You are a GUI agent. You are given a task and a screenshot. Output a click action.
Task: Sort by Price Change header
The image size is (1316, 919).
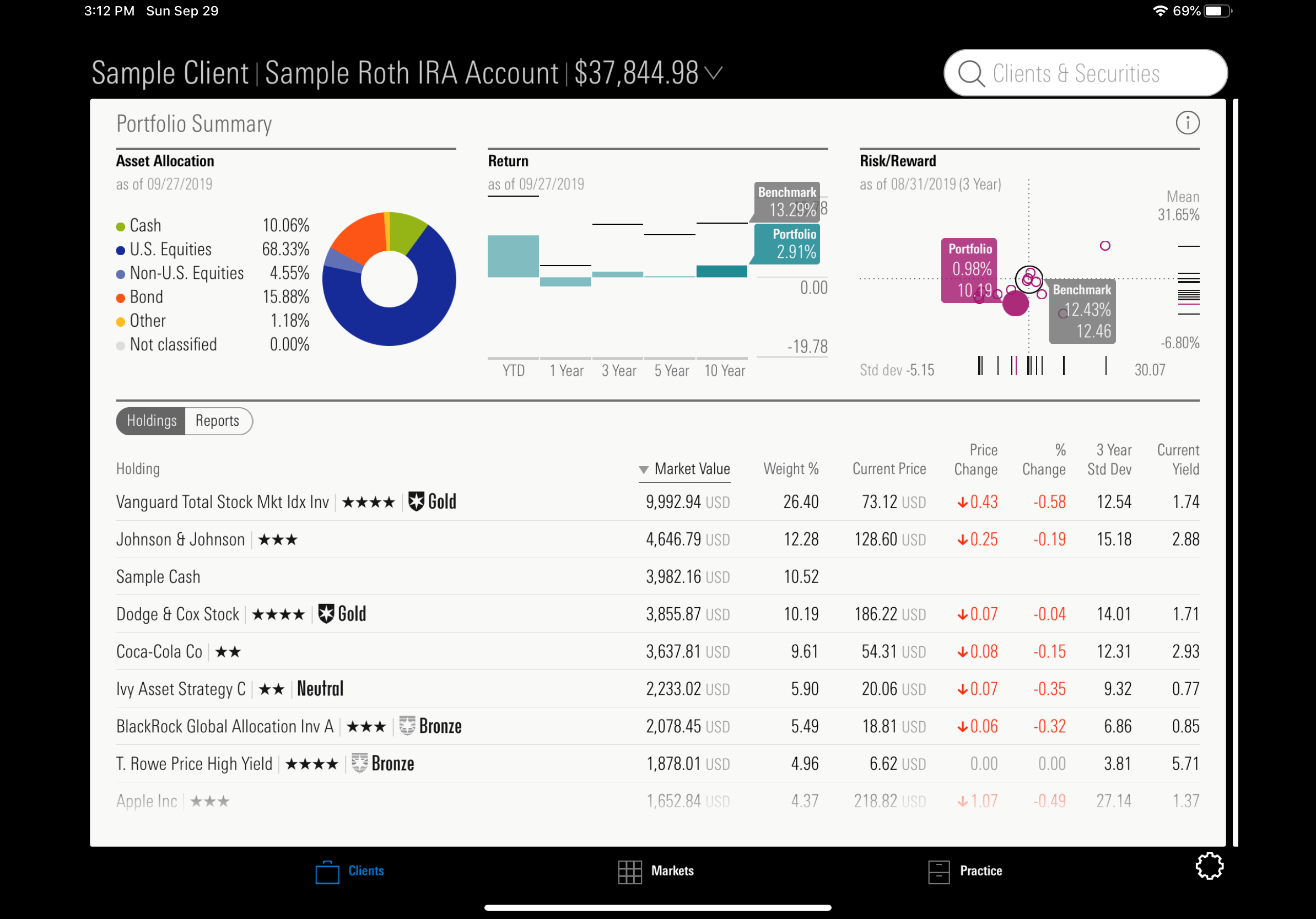point(975,460)
